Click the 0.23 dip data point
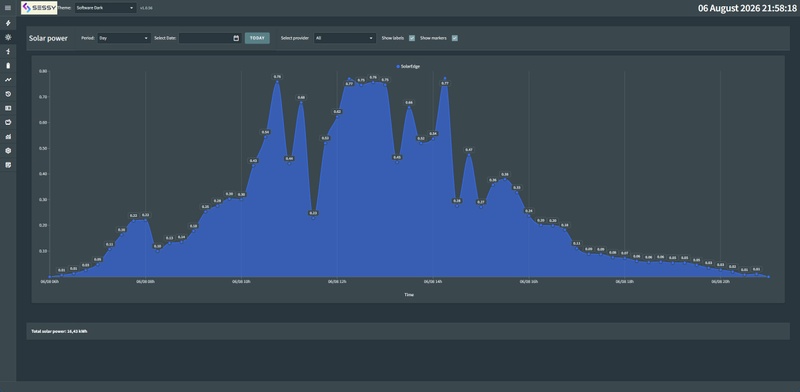This screenshot has height=392, width=800. tap(313, 218)
